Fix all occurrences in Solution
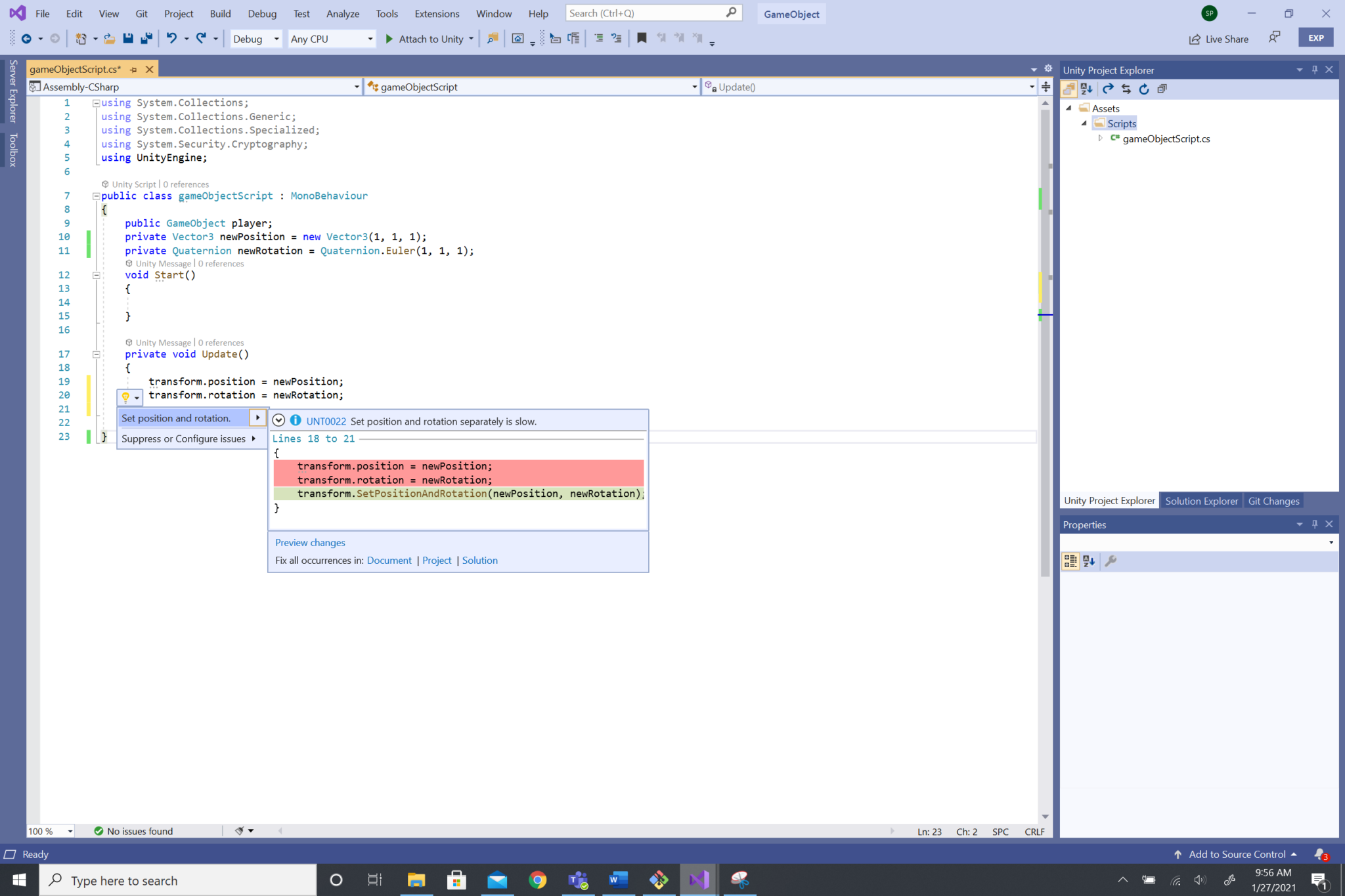This screenshot has width=1345, height=896. (479, 560)
